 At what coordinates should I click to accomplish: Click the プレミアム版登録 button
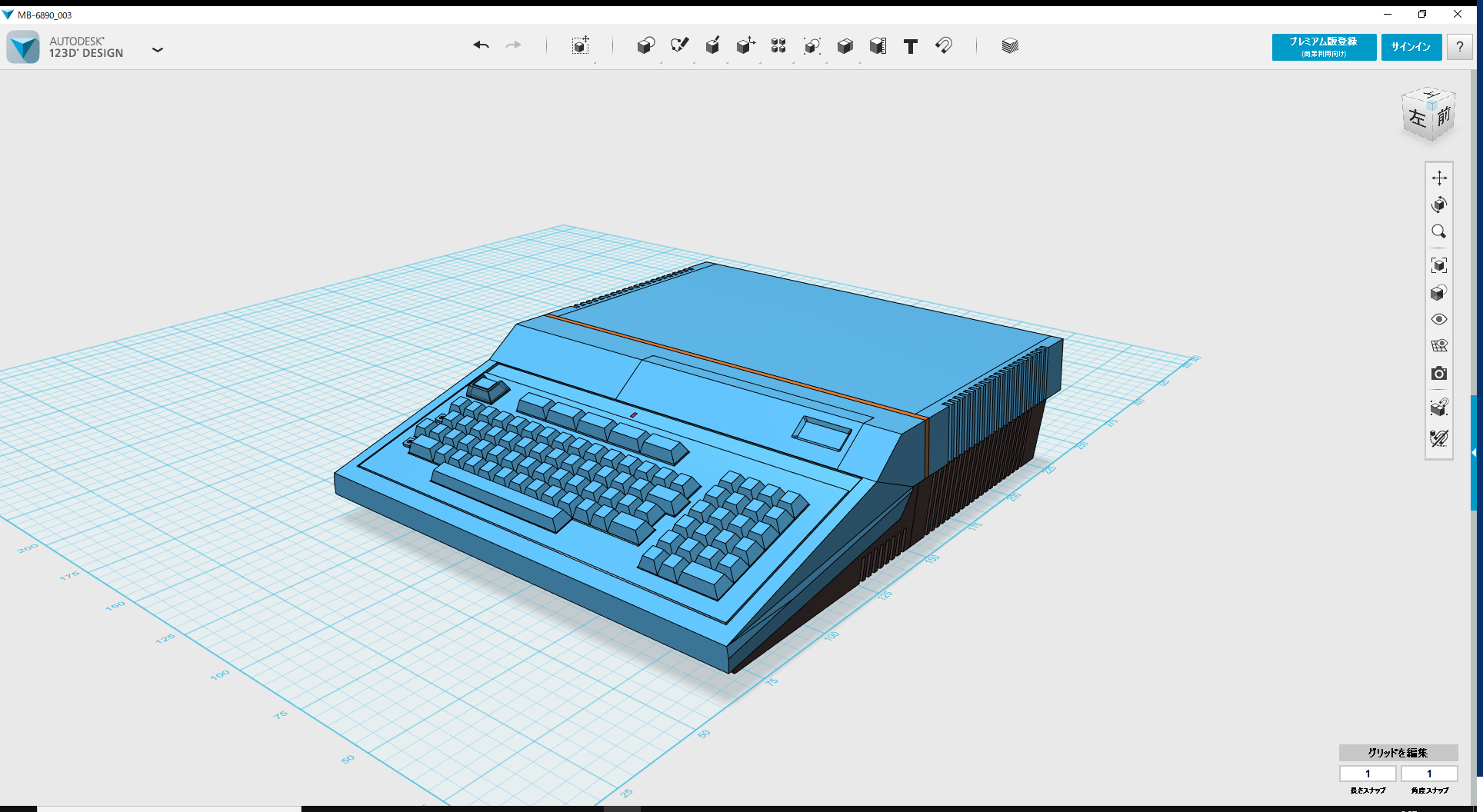coord(1324,47)
